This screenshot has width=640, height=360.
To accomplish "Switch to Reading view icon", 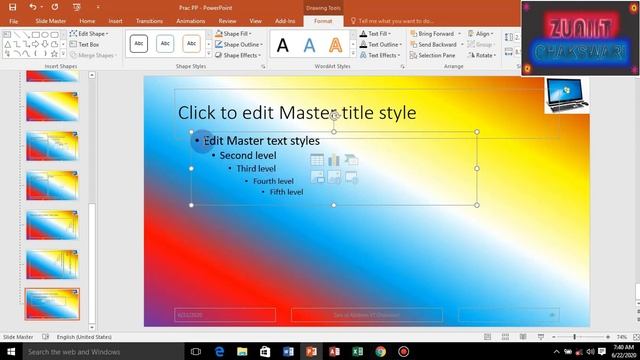I will (x=523, y=337).
